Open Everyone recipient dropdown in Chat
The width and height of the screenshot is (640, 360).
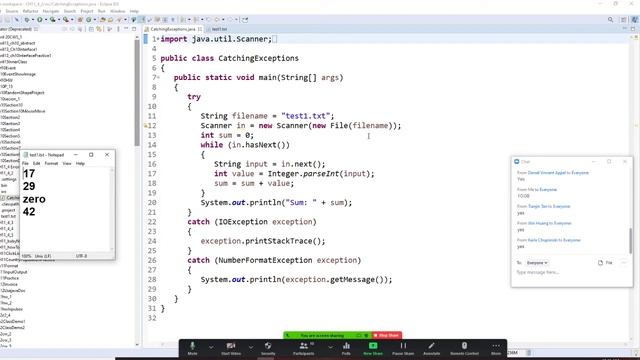(x=537, y=263)
